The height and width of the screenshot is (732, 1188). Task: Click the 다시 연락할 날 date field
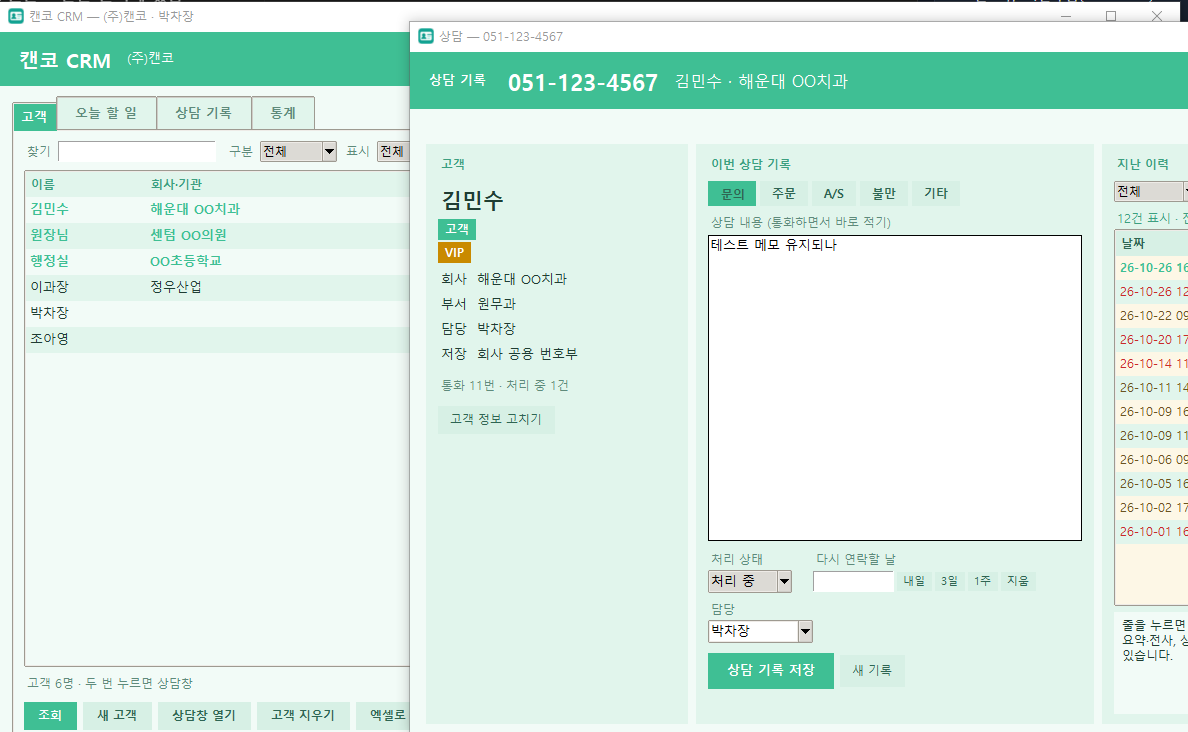pos(853,581)
